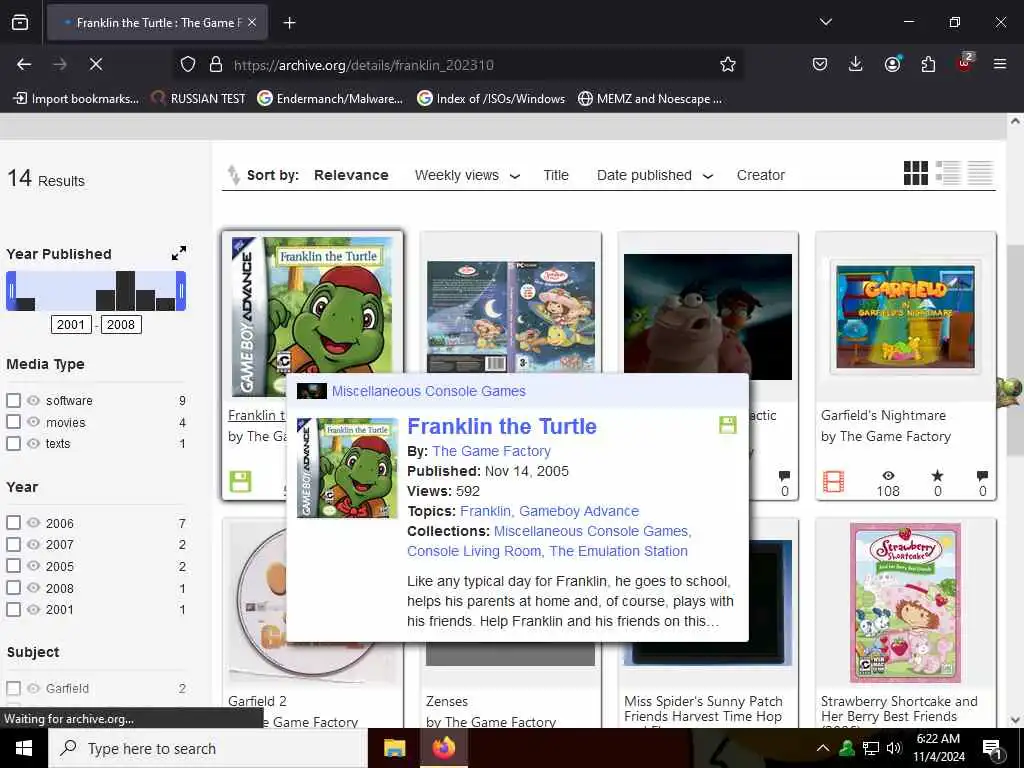Viewport: 1024px width, 768px height.
Task: Check the 2007 year filter
Action: [13, 544]
